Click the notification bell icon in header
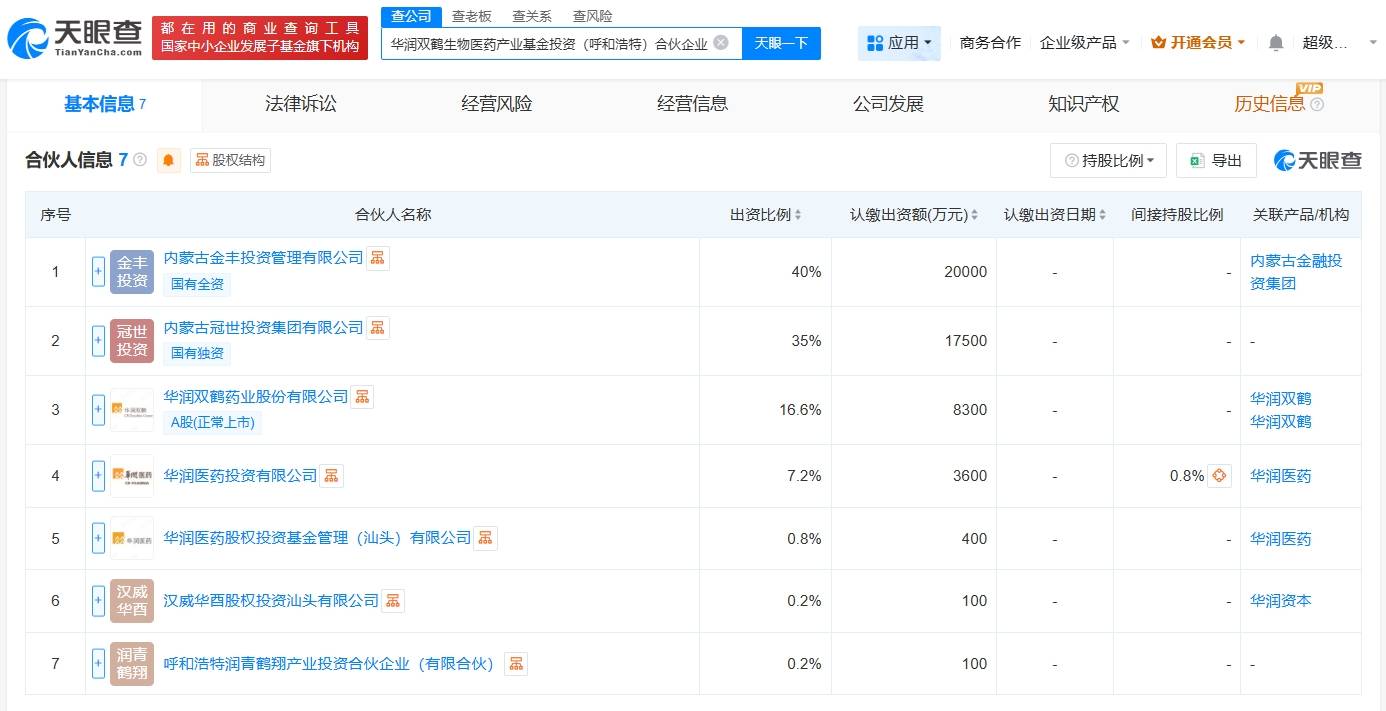 pyautogui.click(x=1276, y=43)
